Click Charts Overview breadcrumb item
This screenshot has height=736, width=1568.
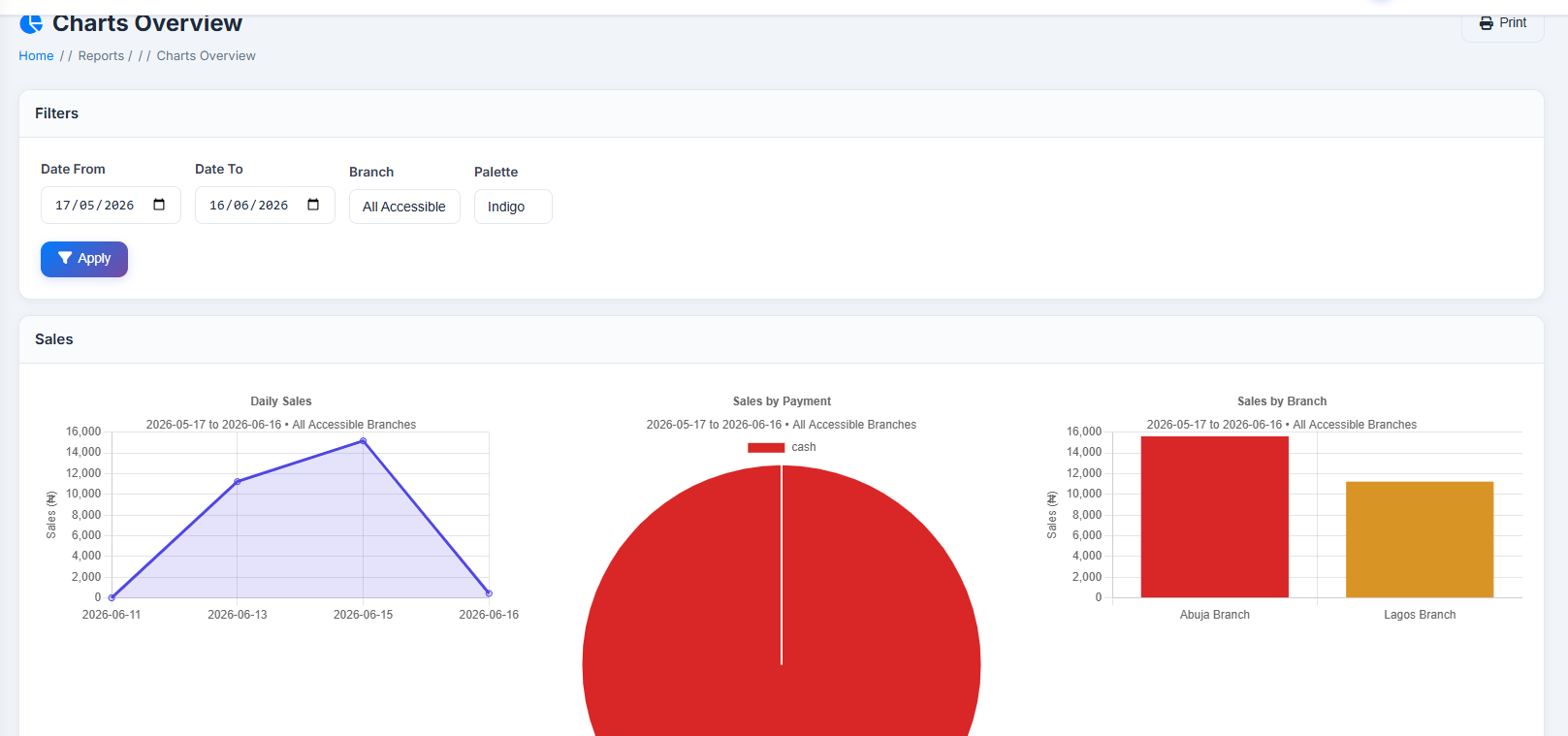coord(207,56)
